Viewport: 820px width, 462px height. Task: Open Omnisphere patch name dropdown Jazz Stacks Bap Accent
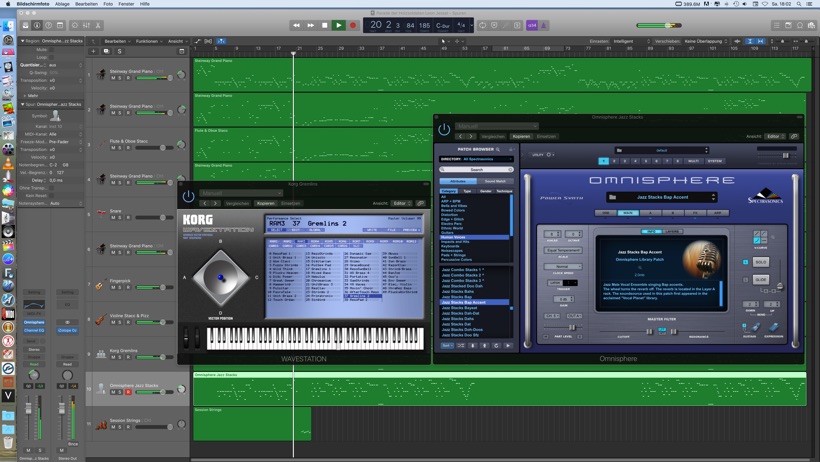click(661, 197)
